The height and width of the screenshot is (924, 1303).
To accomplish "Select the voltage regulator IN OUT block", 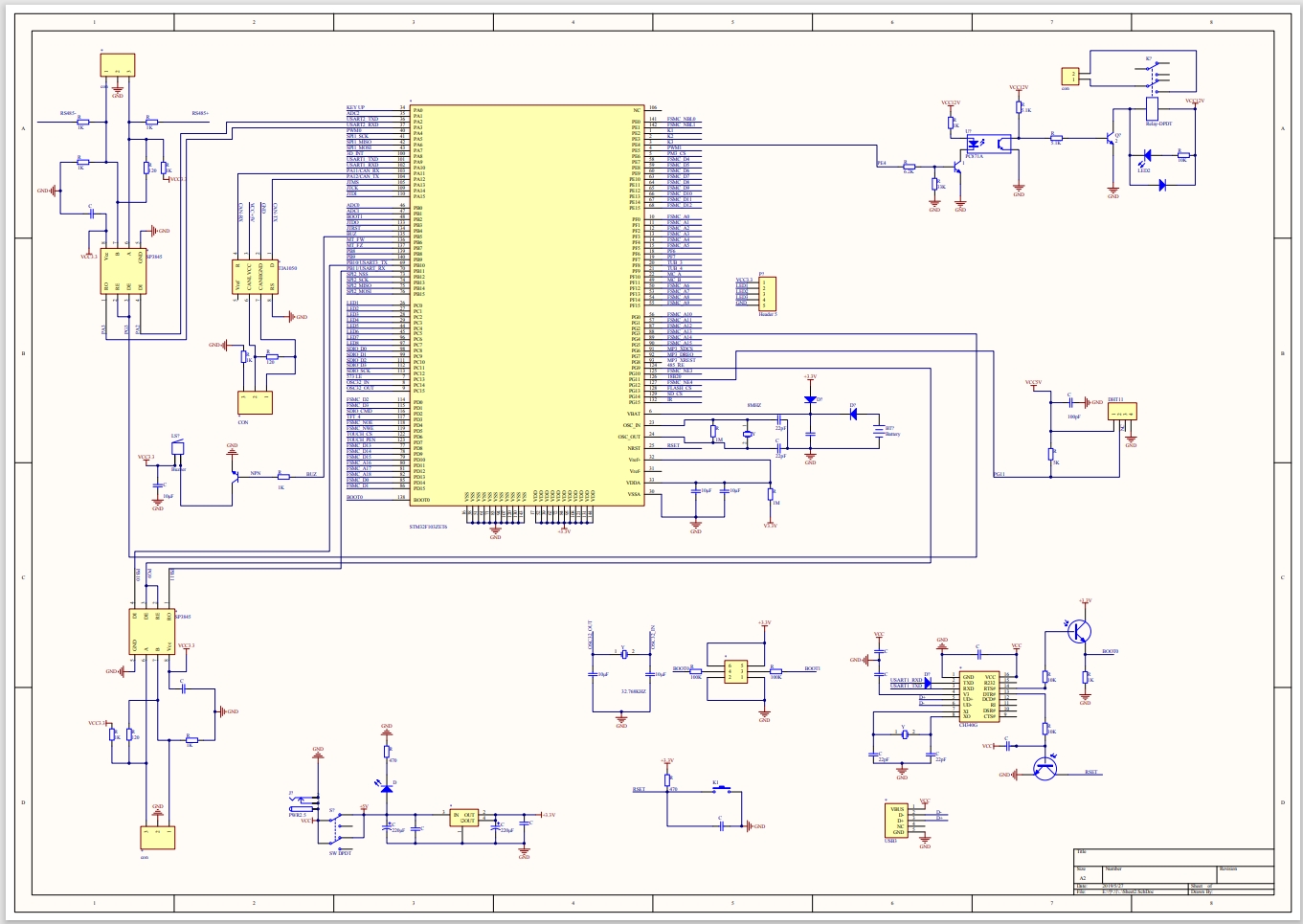I will 463,818.
